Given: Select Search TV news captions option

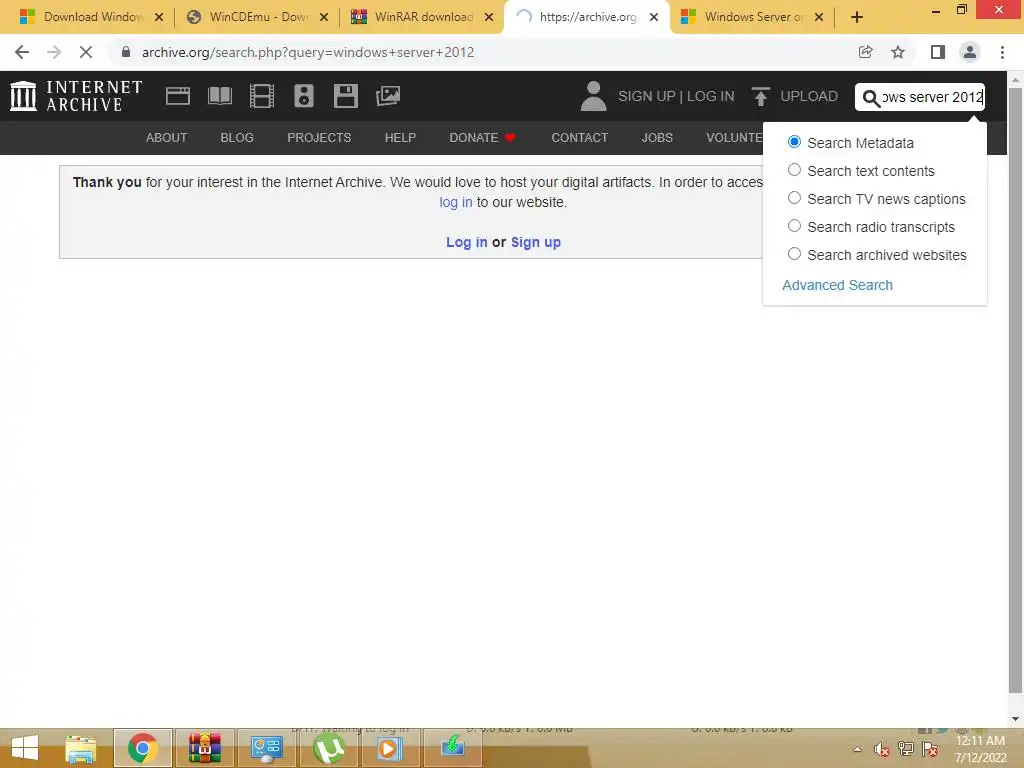Looking at the screenshot, I should click(794, 199).
